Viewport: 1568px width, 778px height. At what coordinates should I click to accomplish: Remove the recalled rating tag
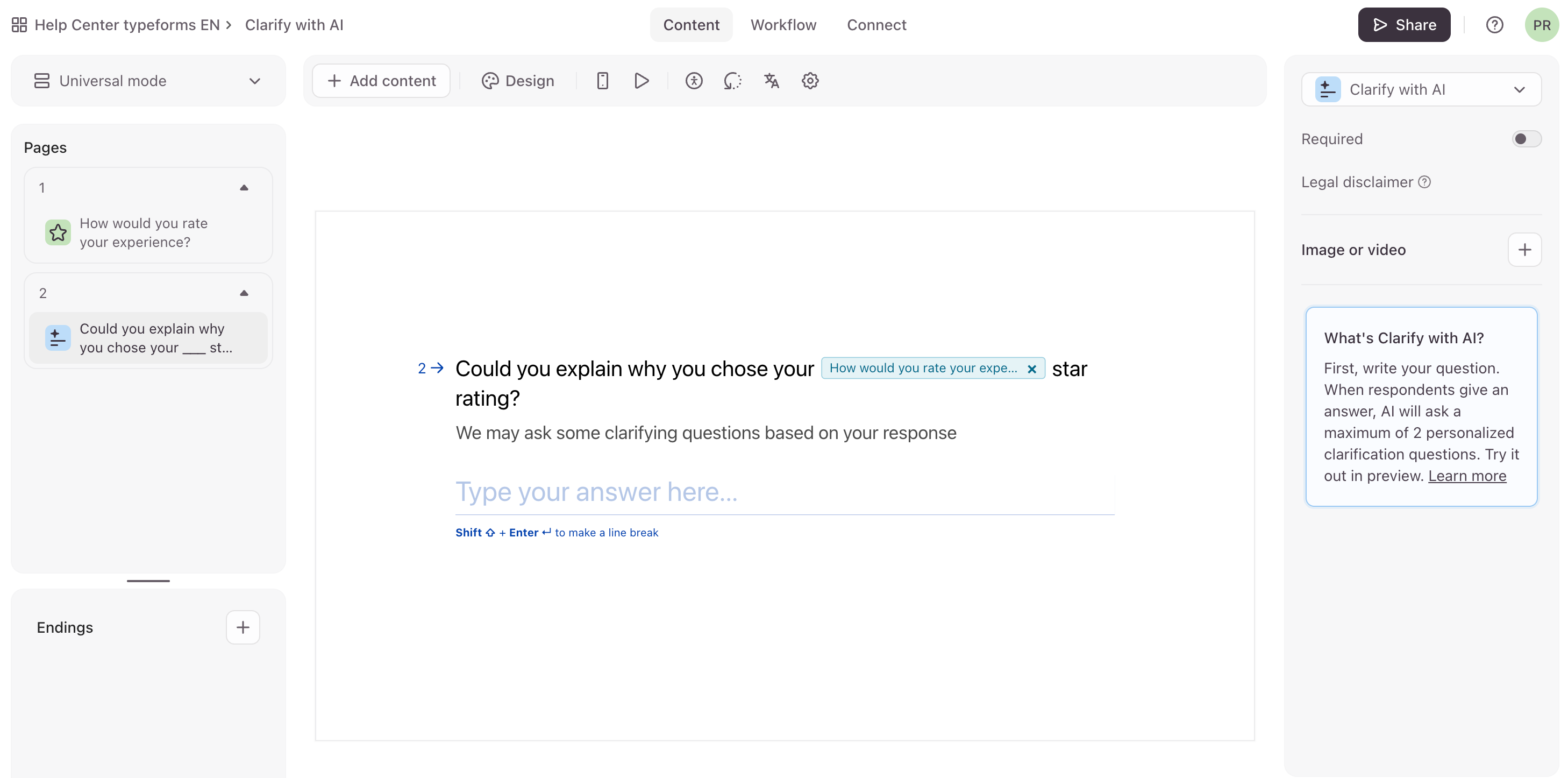pyautogui.click(x=1031, y=369)
